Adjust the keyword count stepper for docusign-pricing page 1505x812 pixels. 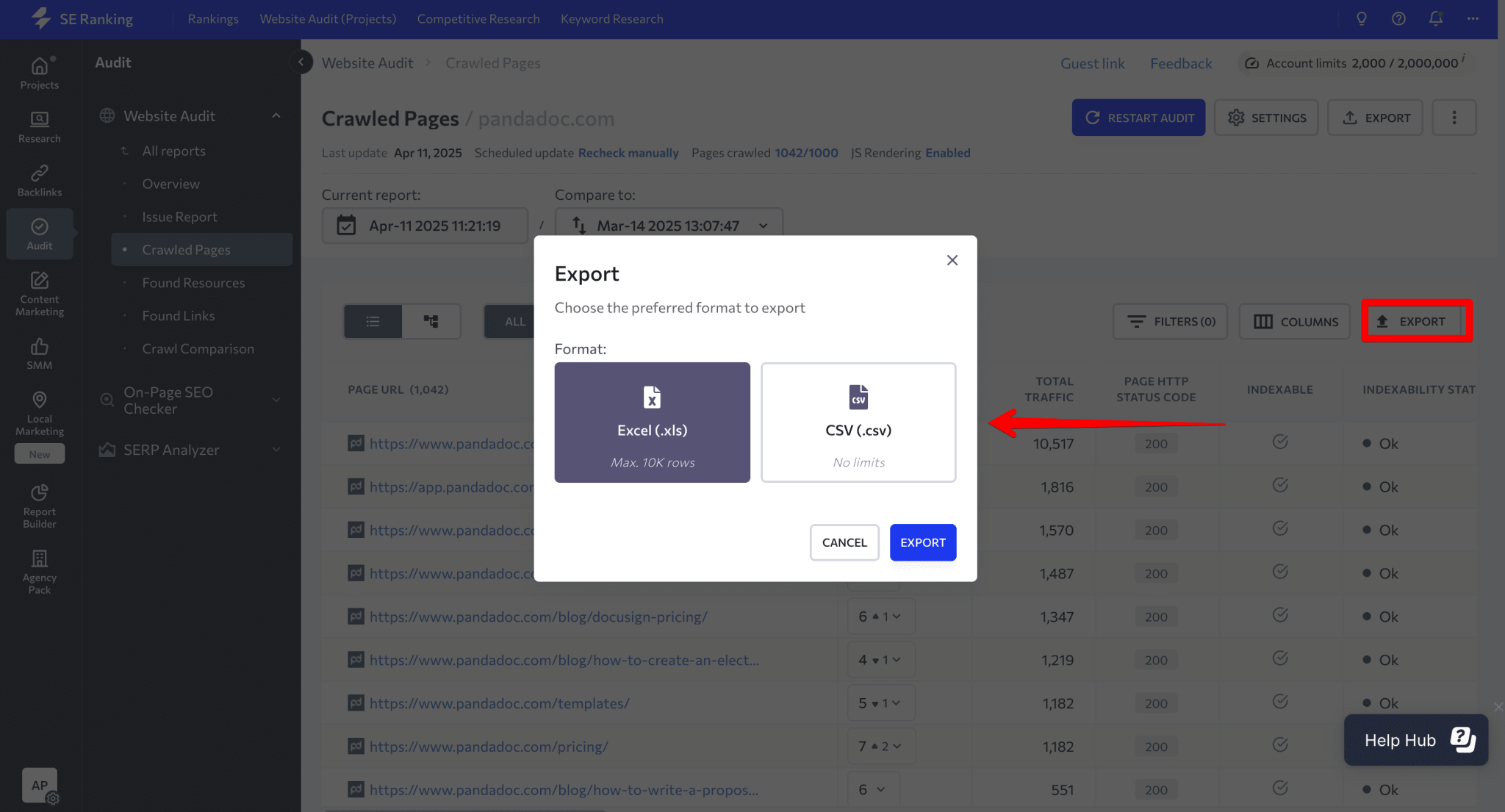(880, 617)
